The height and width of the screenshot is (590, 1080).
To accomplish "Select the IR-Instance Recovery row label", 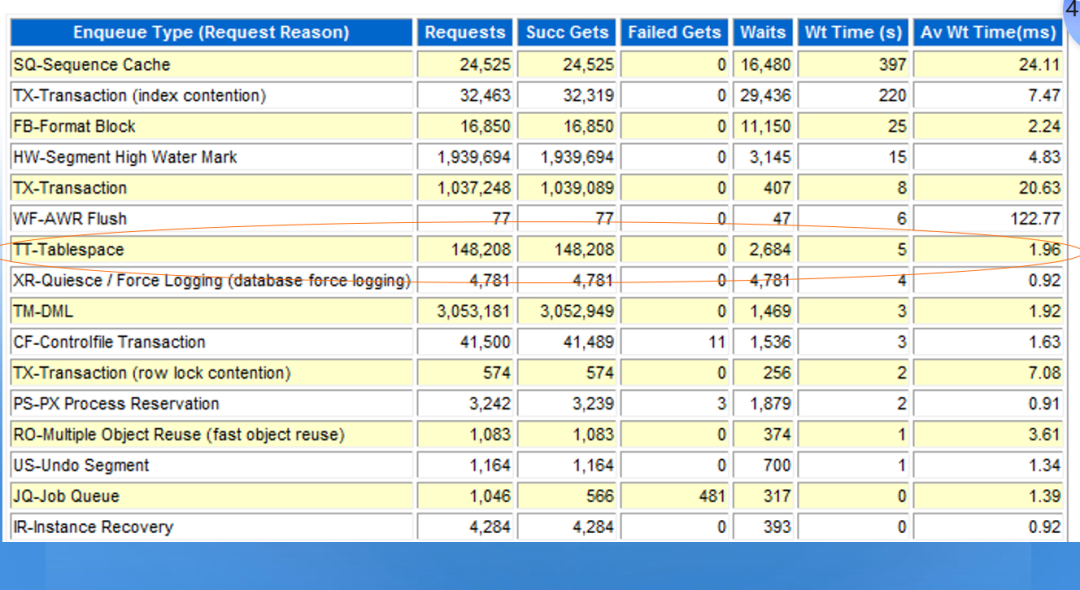I will [94, 527].
